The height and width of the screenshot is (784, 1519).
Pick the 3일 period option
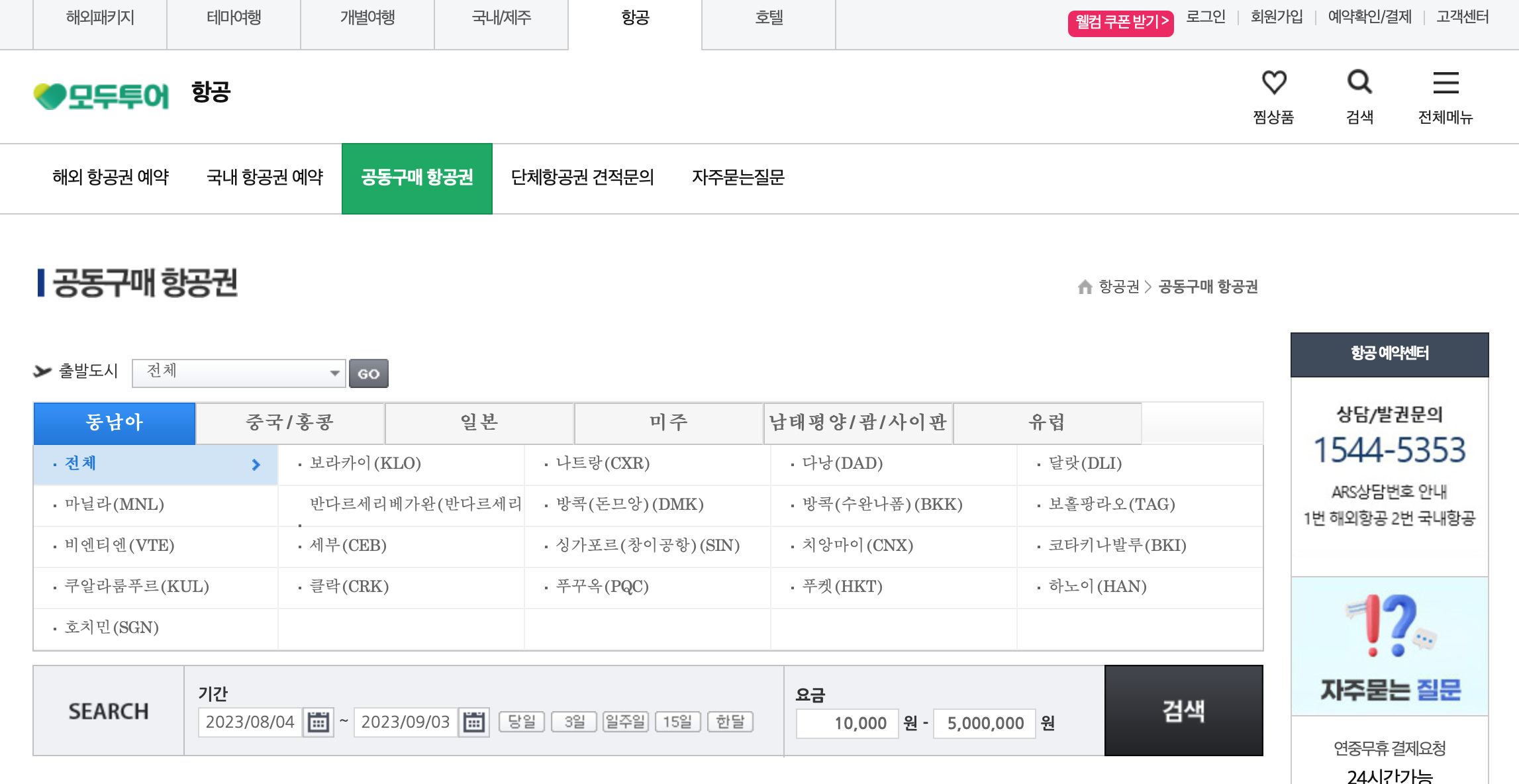[574, 722]
